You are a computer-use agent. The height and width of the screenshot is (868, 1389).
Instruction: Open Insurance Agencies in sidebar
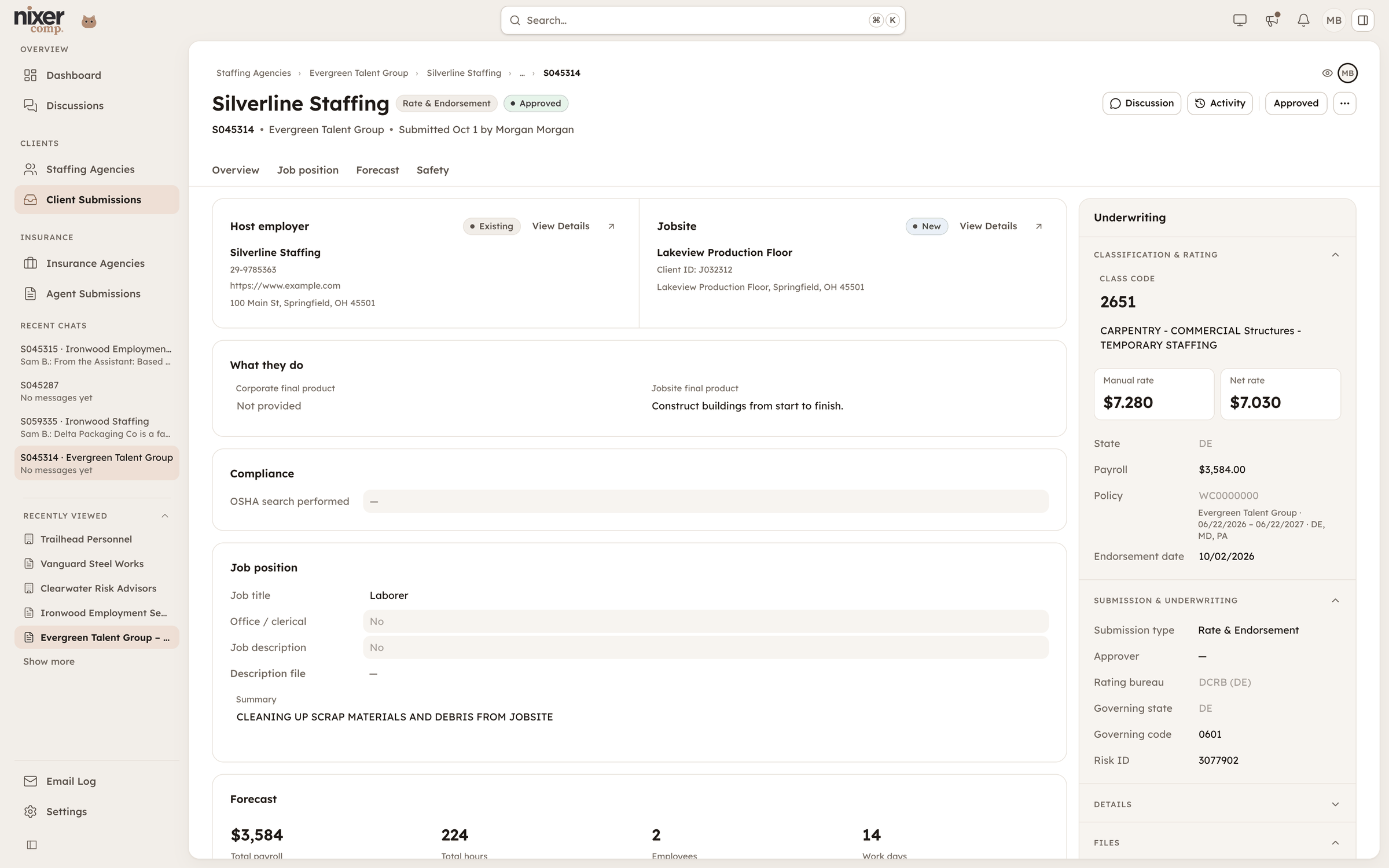tap(97, 263)
